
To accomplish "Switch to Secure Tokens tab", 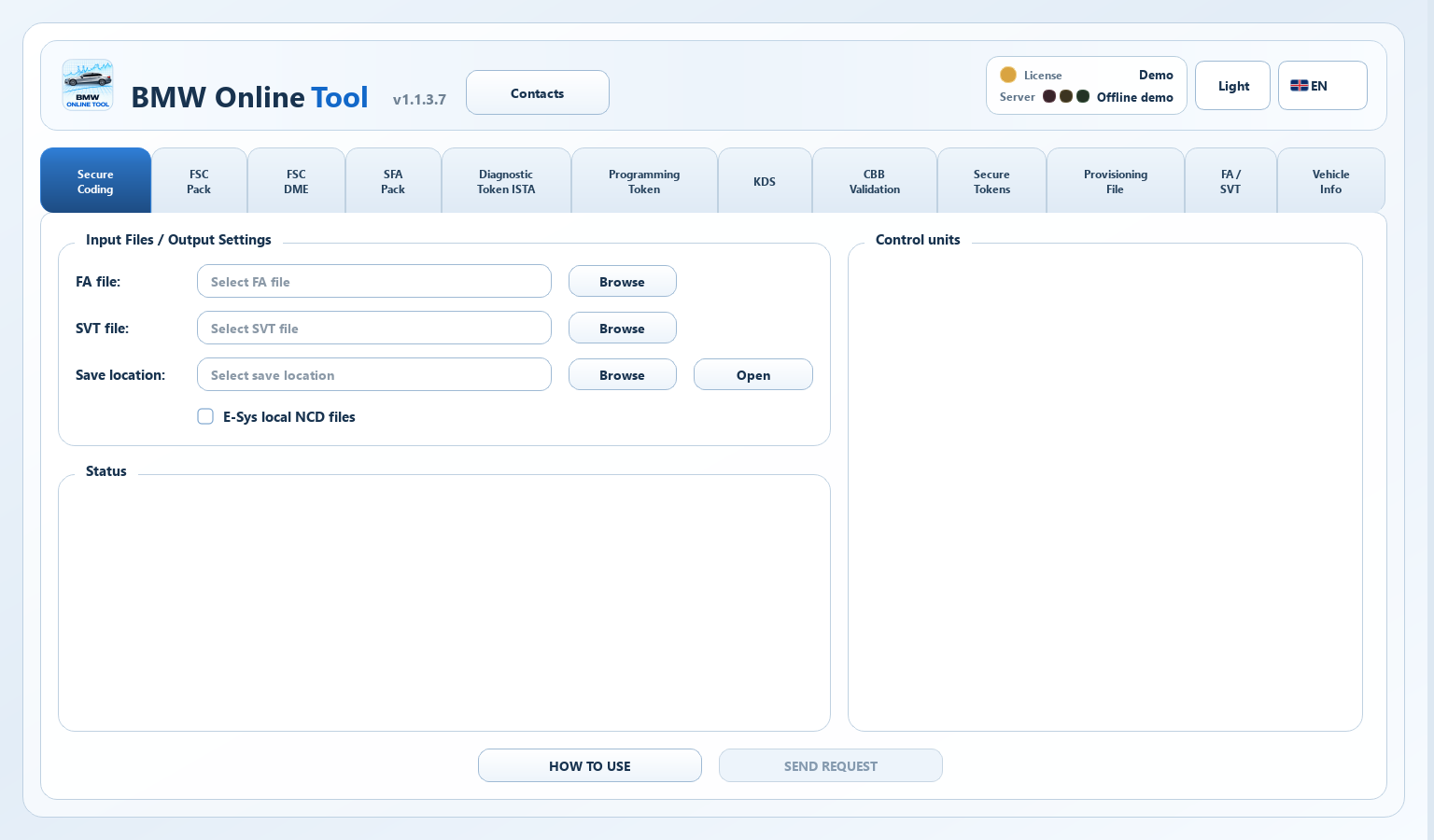I will [x=991, y=181].
